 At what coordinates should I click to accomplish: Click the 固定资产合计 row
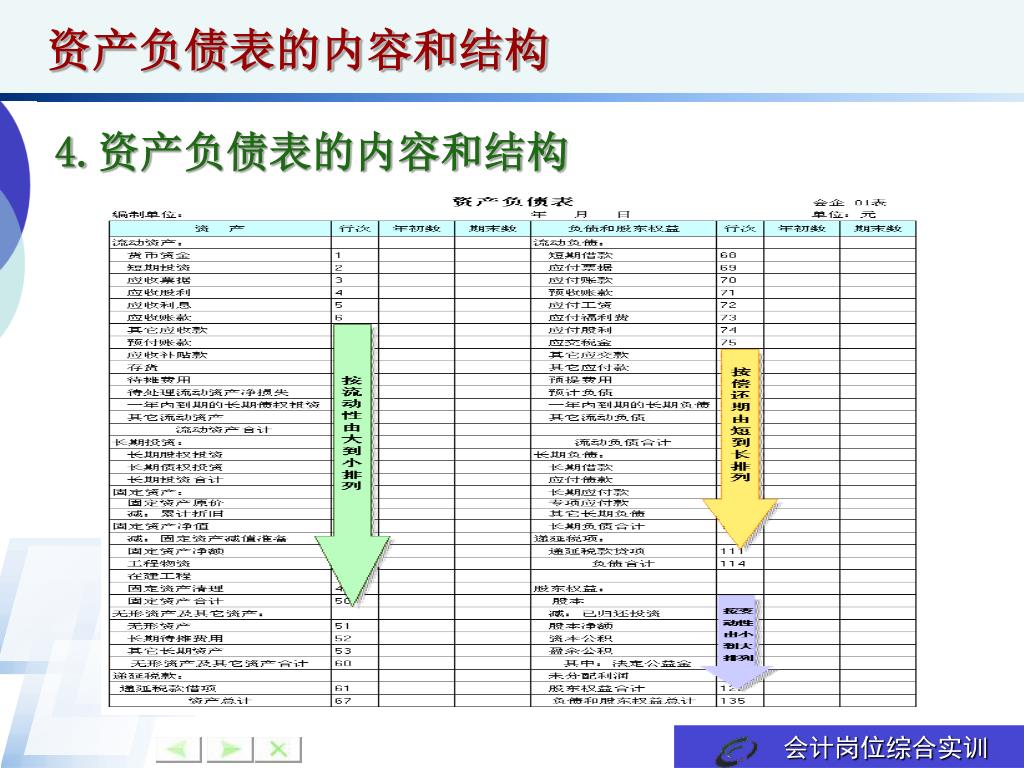pos(175,601)
